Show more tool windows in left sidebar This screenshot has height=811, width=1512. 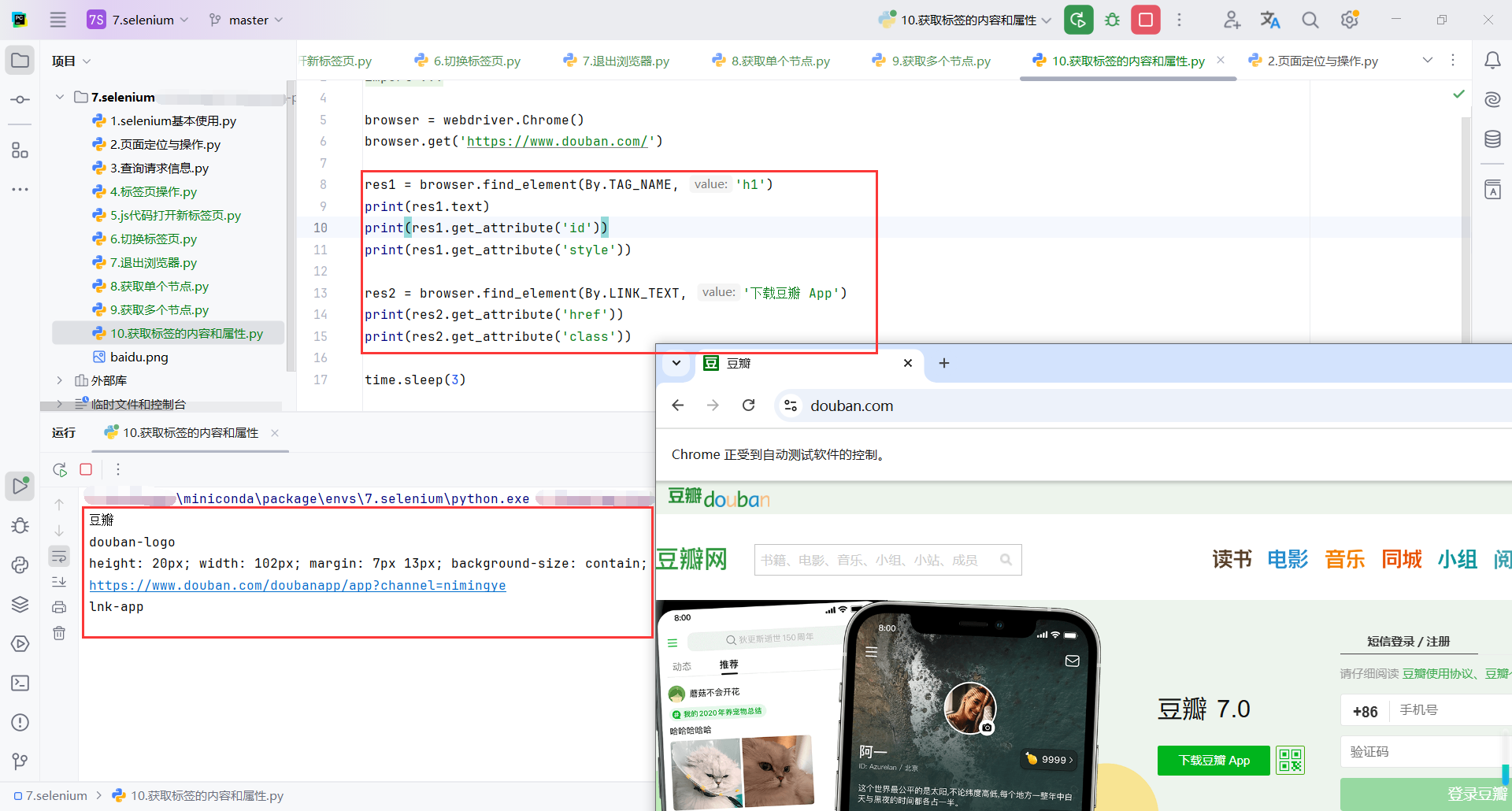[20, 190]
